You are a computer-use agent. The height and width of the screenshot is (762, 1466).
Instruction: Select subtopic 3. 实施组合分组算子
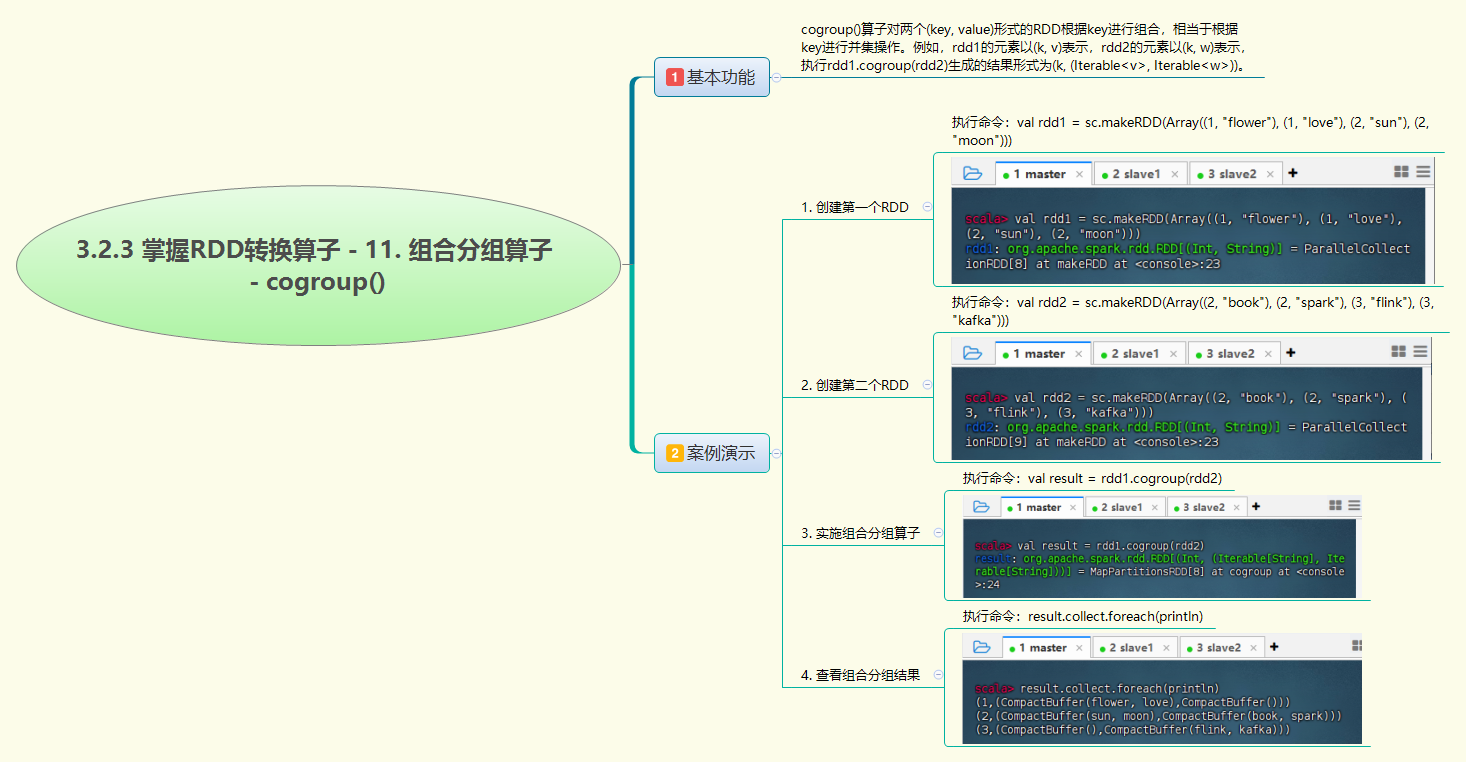(x=861, y=533)
